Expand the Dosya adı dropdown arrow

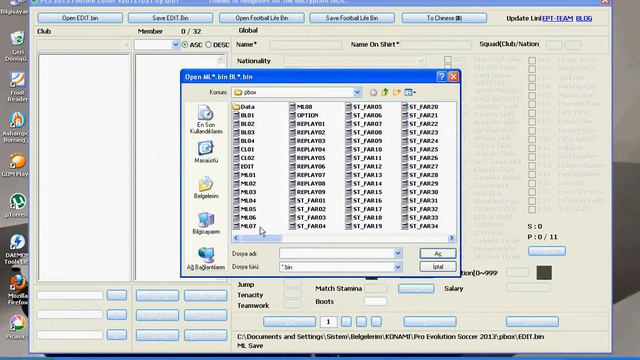(x=398, y=253)
